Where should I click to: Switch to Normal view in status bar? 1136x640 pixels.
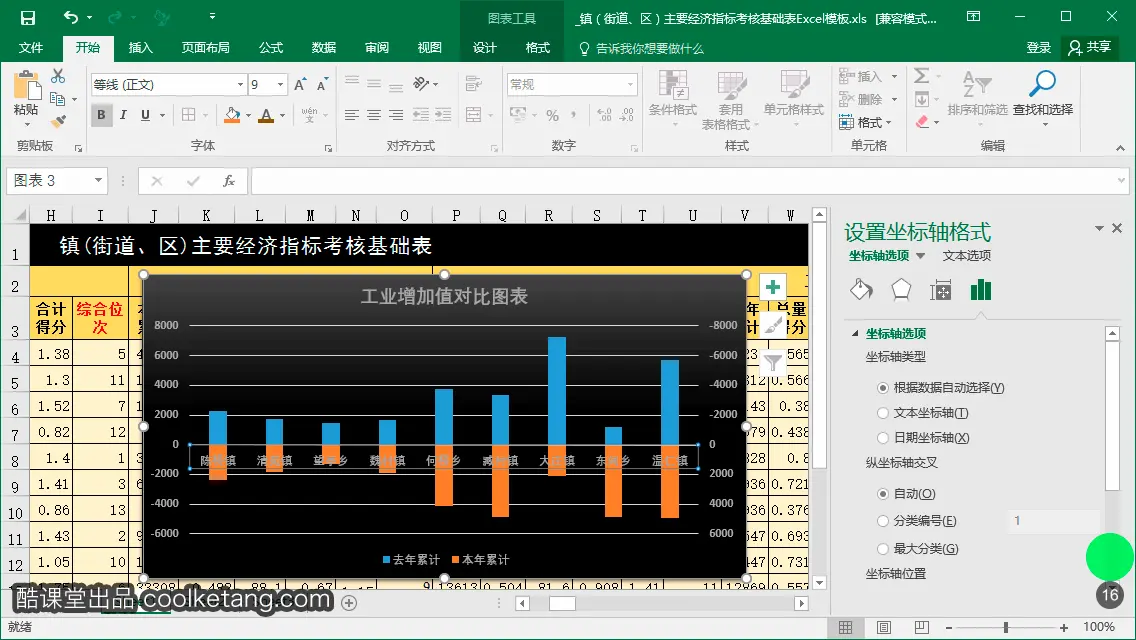click(845, 628)
